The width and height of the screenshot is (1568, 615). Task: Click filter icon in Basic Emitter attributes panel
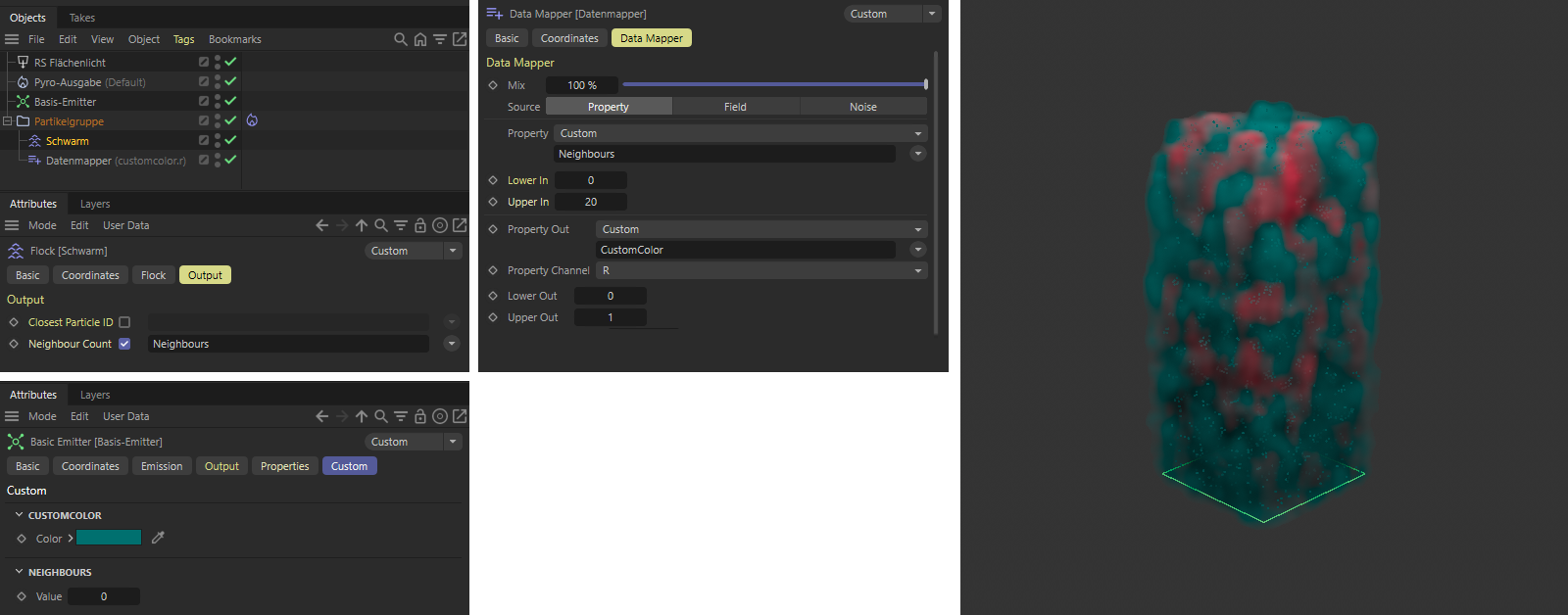tap(400, 416)
